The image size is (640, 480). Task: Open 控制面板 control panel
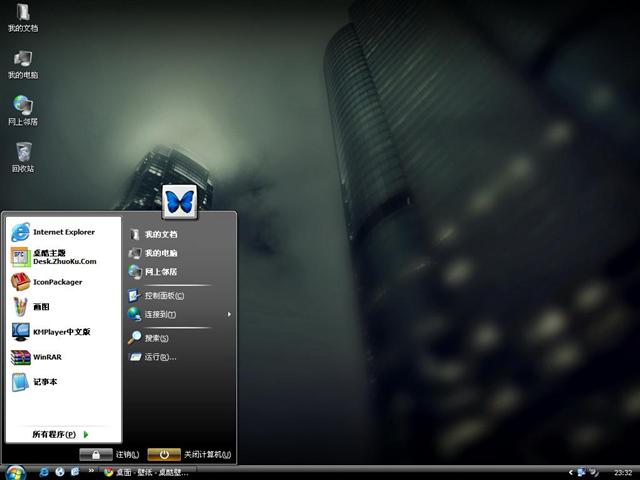pyautogui.click(x=180, y=296)
